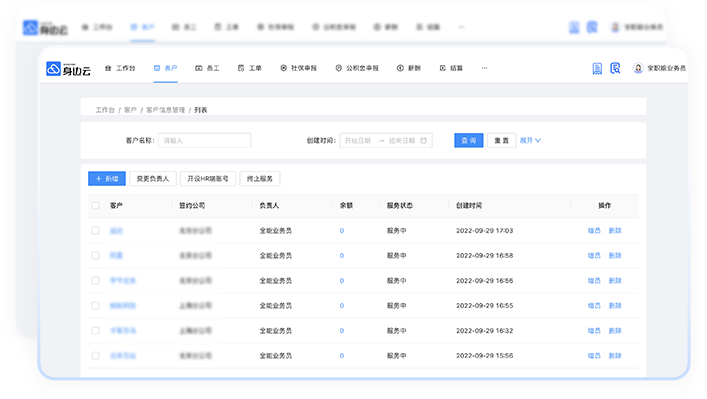This screenshot has width=707, height=399.
Task: Click the 身边云 cloud logo icon
Action: click(53, 69)
